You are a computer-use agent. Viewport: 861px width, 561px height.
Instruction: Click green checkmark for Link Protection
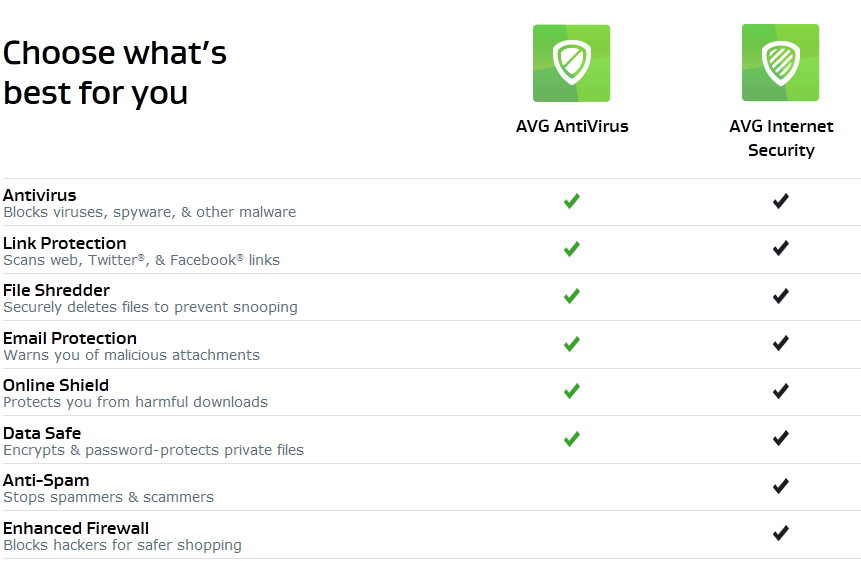click(572, 249)
